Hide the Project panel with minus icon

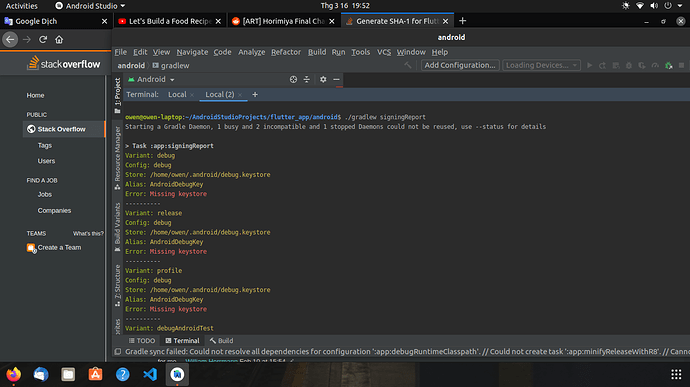[336, 79]
